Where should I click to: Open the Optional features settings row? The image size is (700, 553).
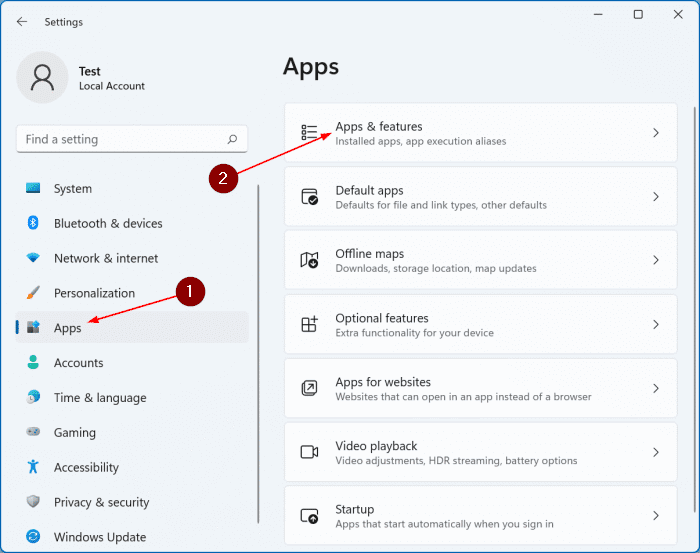click(x=480, y=325)
